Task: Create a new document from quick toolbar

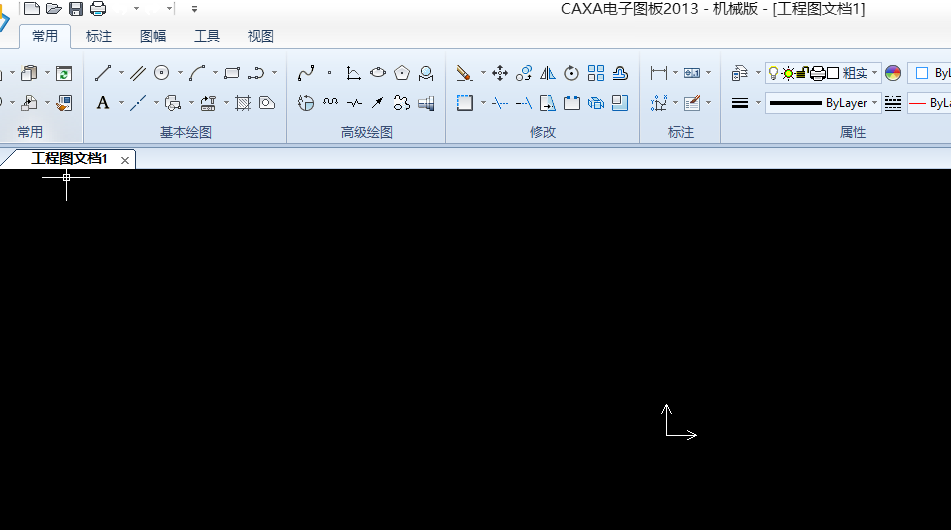Action: coord(32,8)
